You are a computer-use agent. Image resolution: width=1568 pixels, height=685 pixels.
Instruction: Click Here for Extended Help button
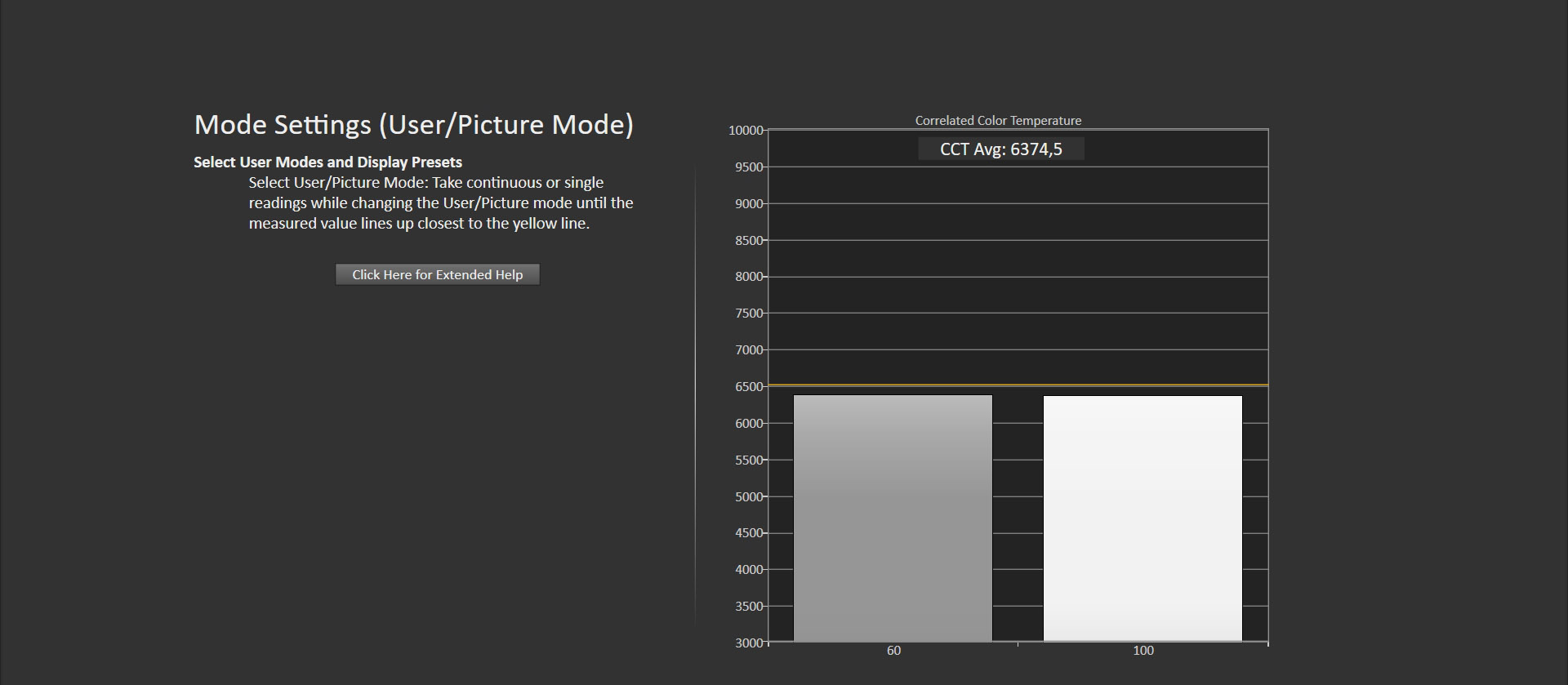coord(437,274)
